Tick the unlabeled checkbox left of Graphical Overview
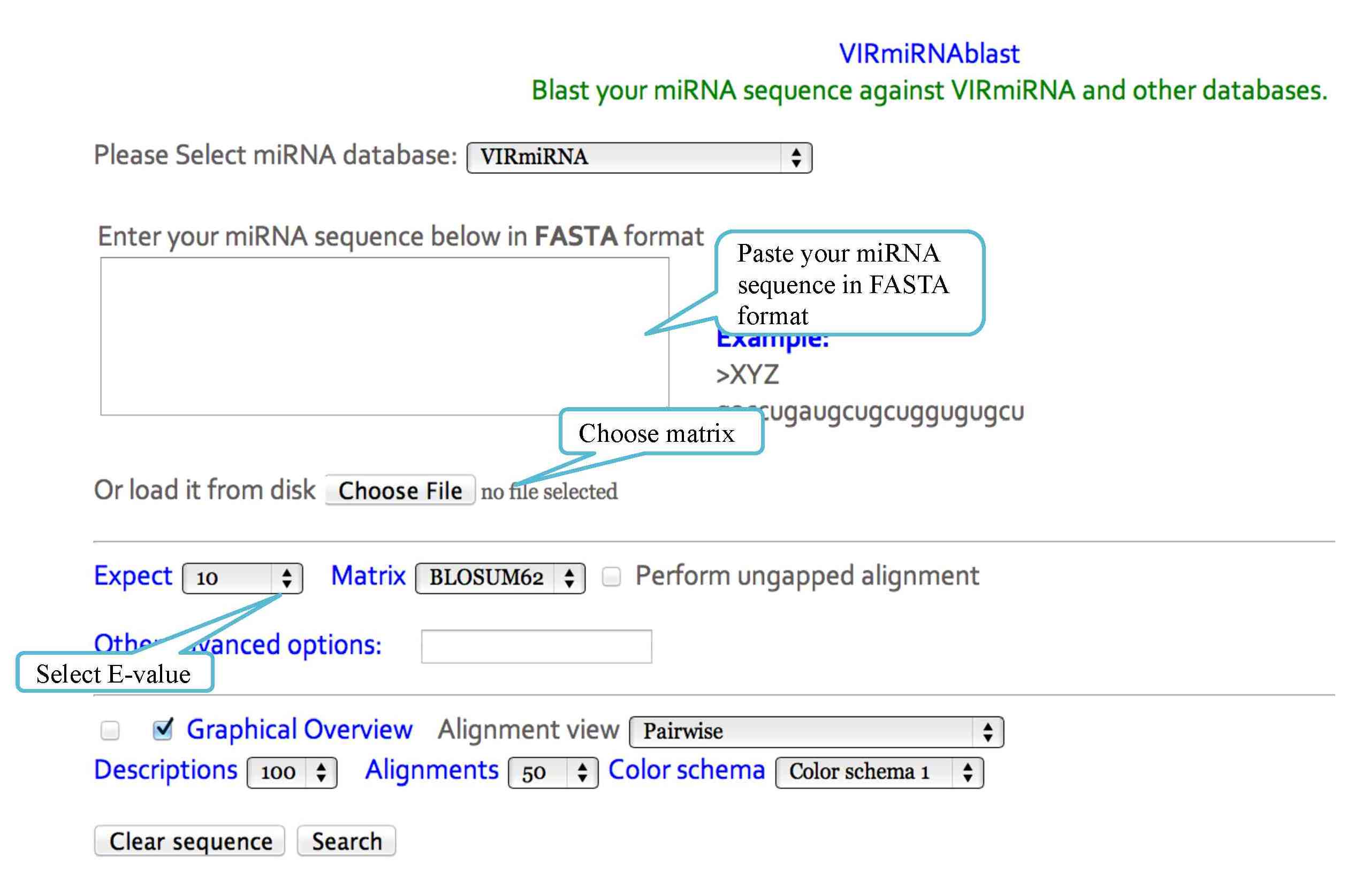This screenshot has height=896, width=1354. pos(110,730)
